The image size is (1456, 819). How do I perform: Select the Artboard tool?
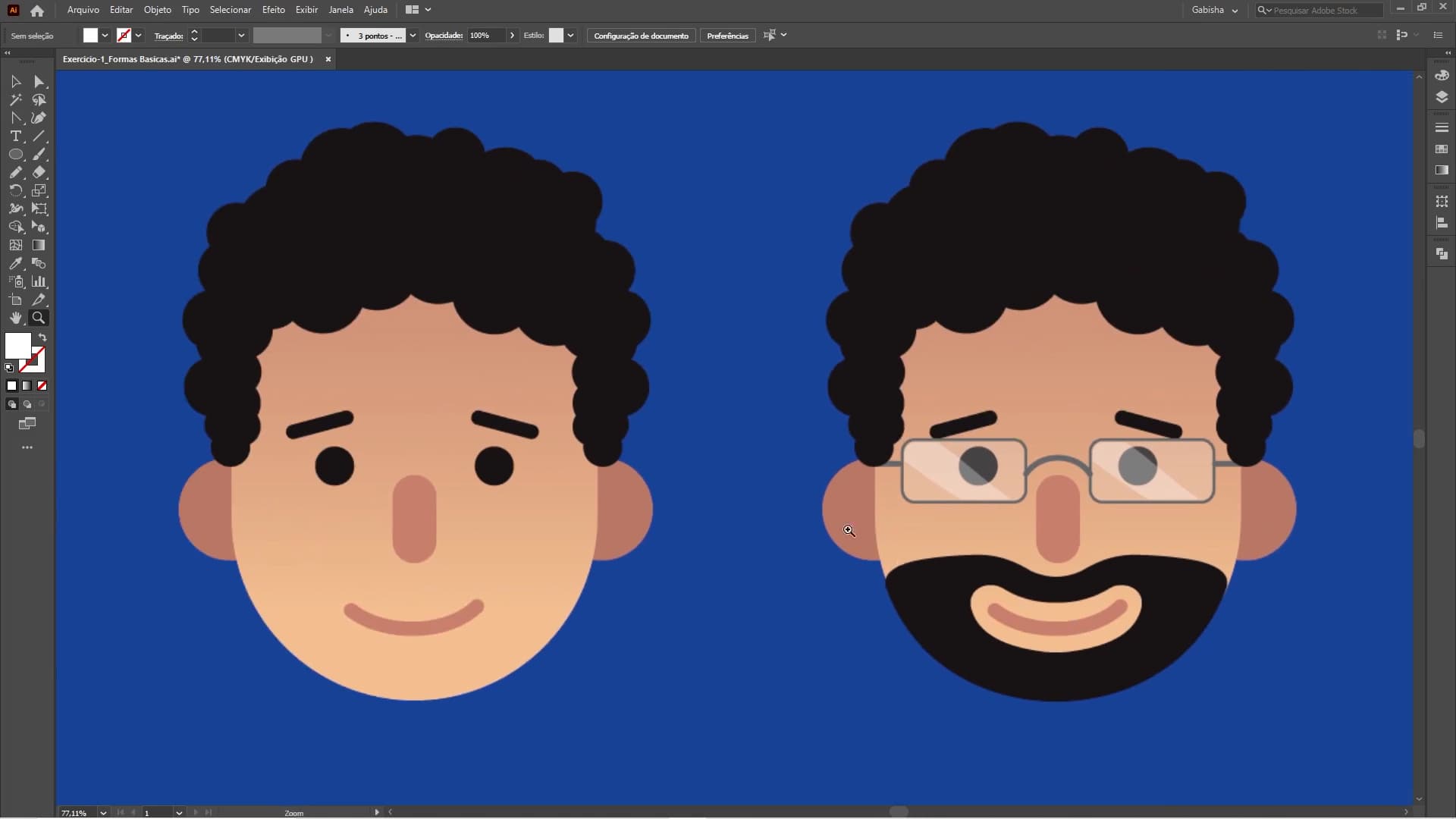click(16, 300)
